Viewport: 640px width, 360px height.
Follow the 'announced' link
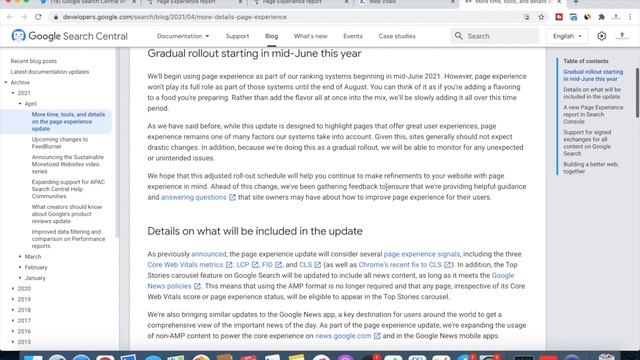coord(209,254)
